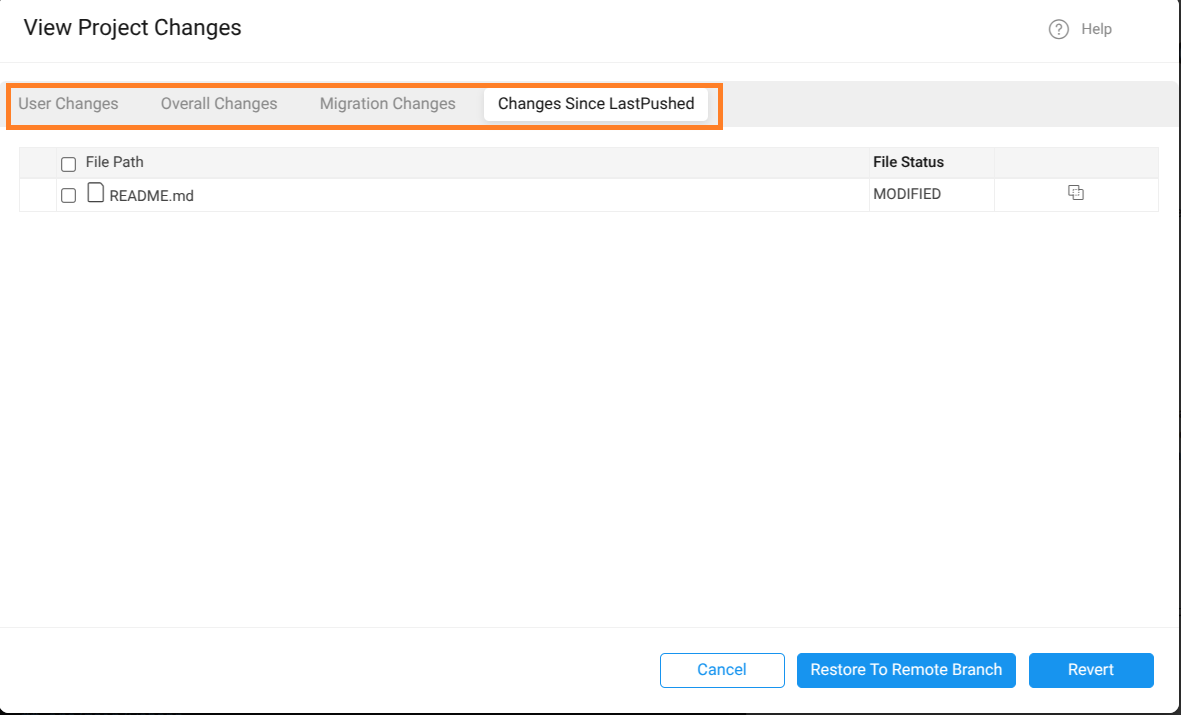Open the README.md file entry
The image size is (1181, 715).
click(152, 195)
